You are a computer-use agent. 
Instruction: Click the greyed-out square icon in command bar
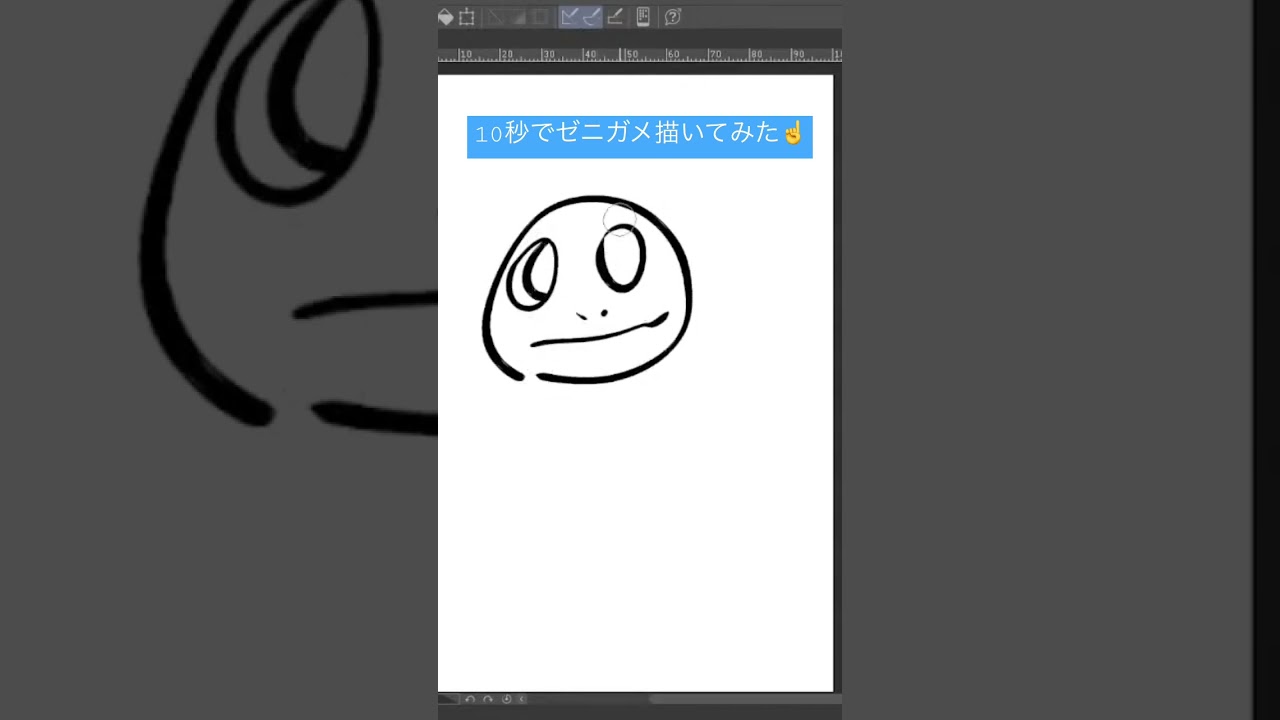pyautogui.click(x=540, y=17)
